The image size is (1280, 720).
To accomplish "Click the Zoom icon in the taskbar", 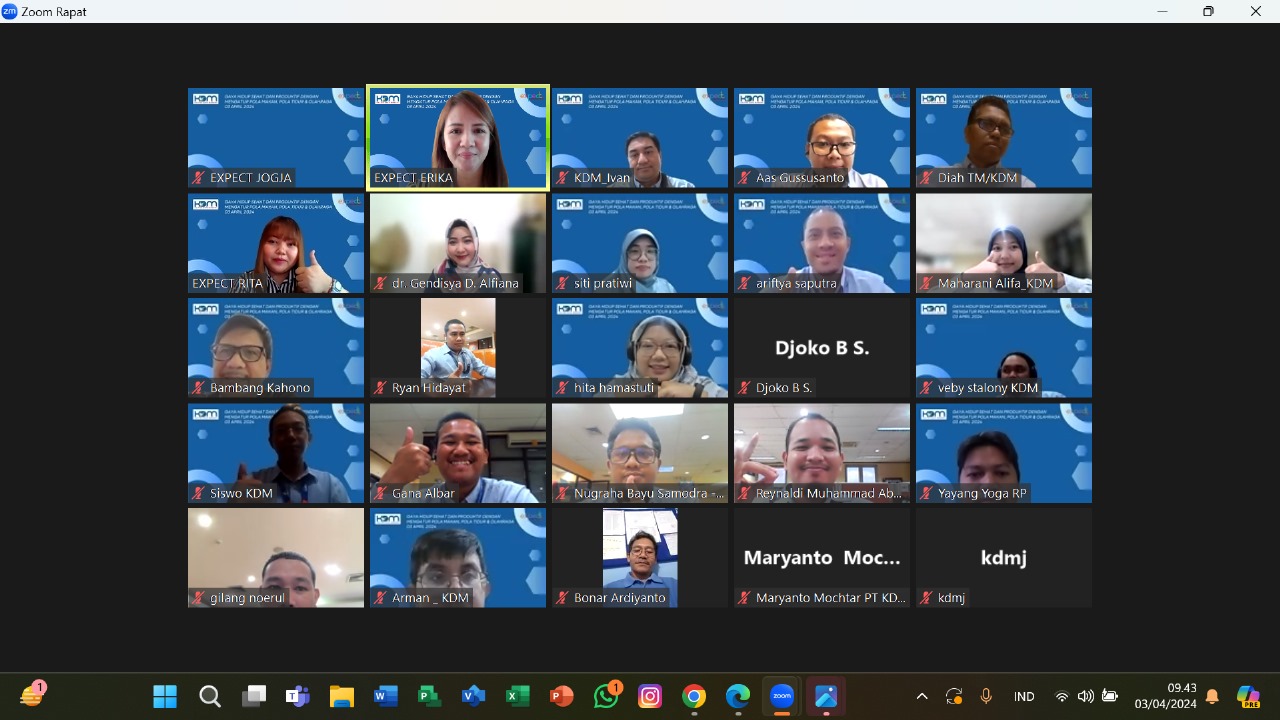I will coord(782,696).
